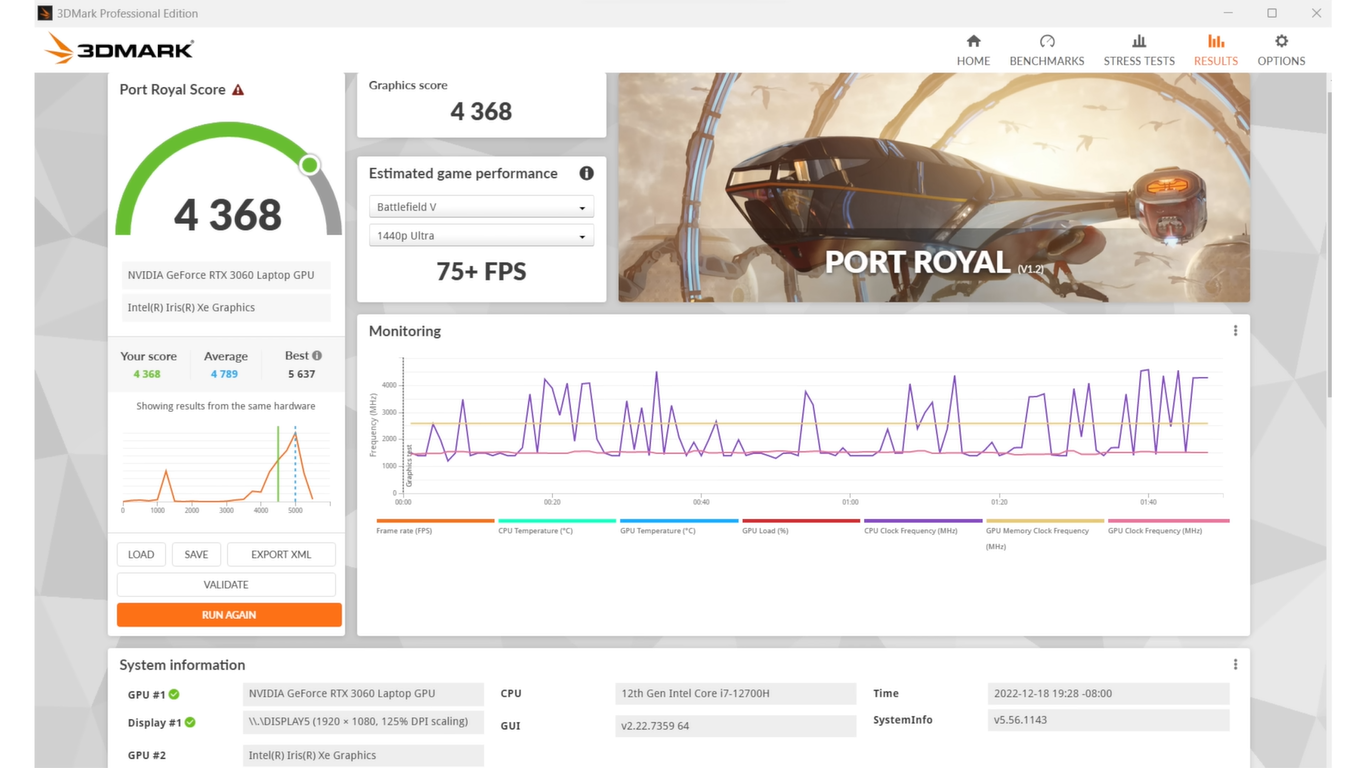Image resolution: width=1366 pixels, height=768 pixels.
Task: Click the Export XML button
Action: [281, 555]
